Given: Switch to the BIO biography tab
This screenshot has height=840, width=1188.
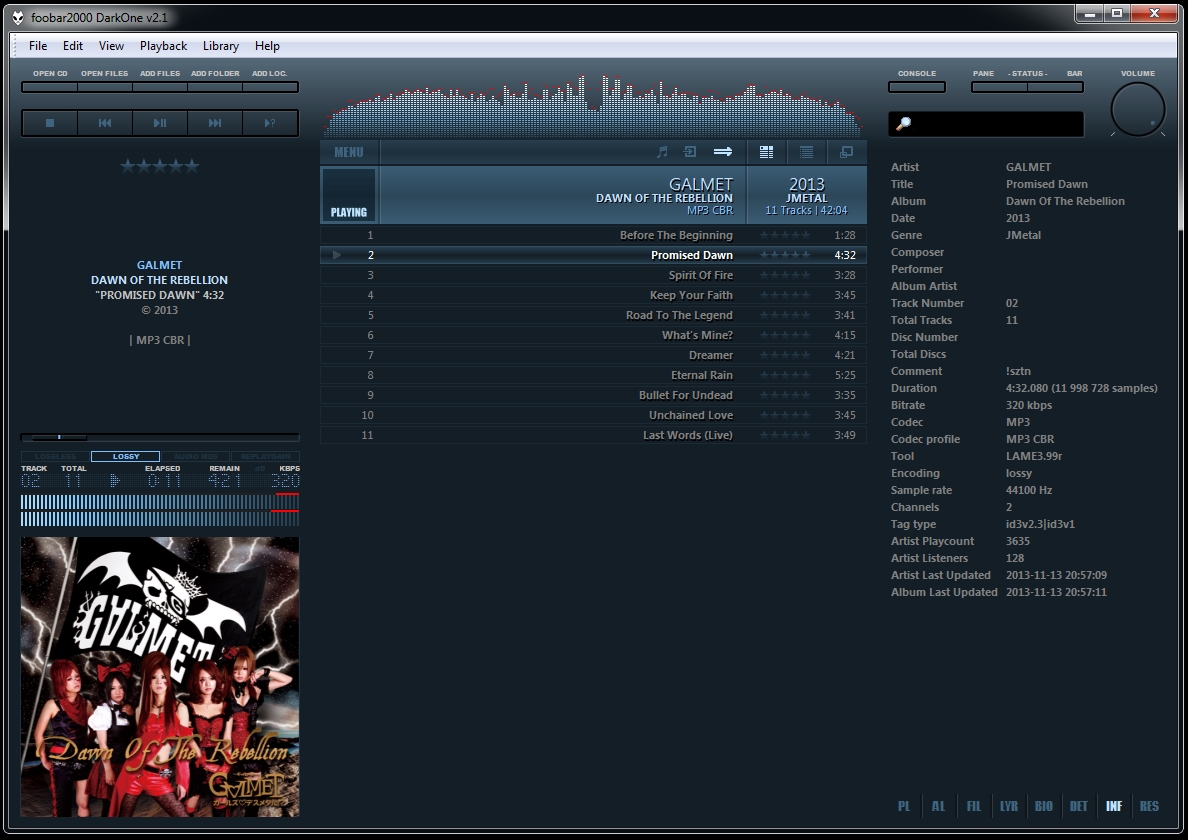Looking at the screenshot, I should point(1043,806).
